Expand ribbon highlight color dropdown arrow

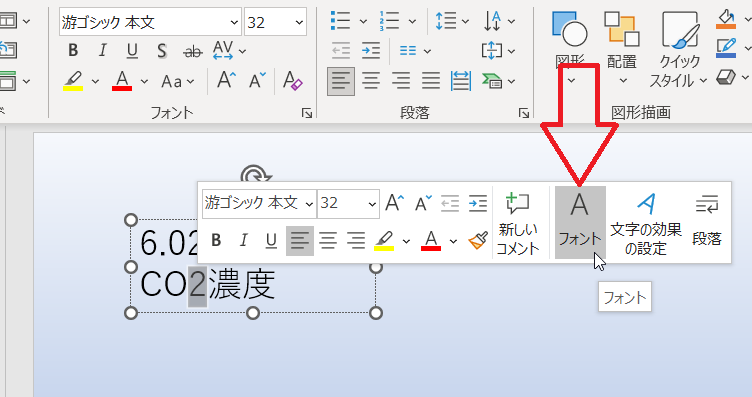[x=95, y=82]
